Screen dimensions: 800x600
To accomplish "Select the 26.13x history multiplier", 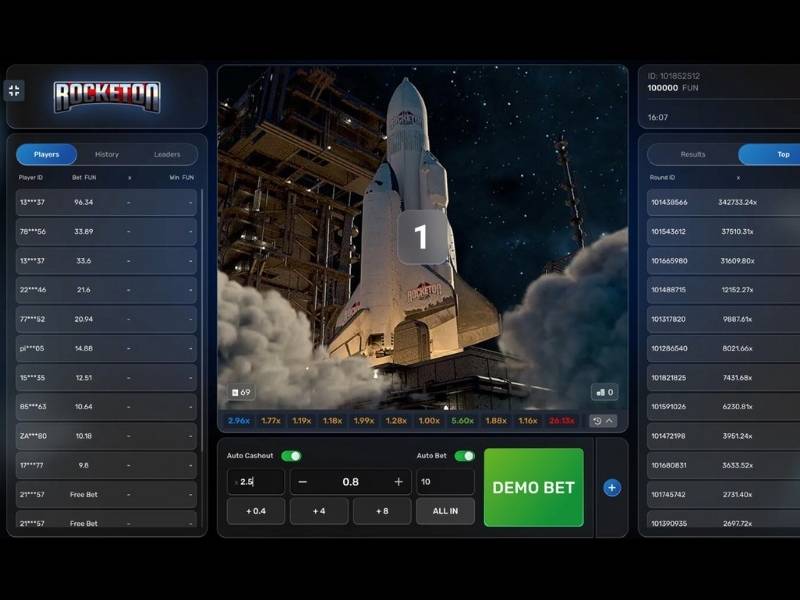I will click(x=562, y=420).
